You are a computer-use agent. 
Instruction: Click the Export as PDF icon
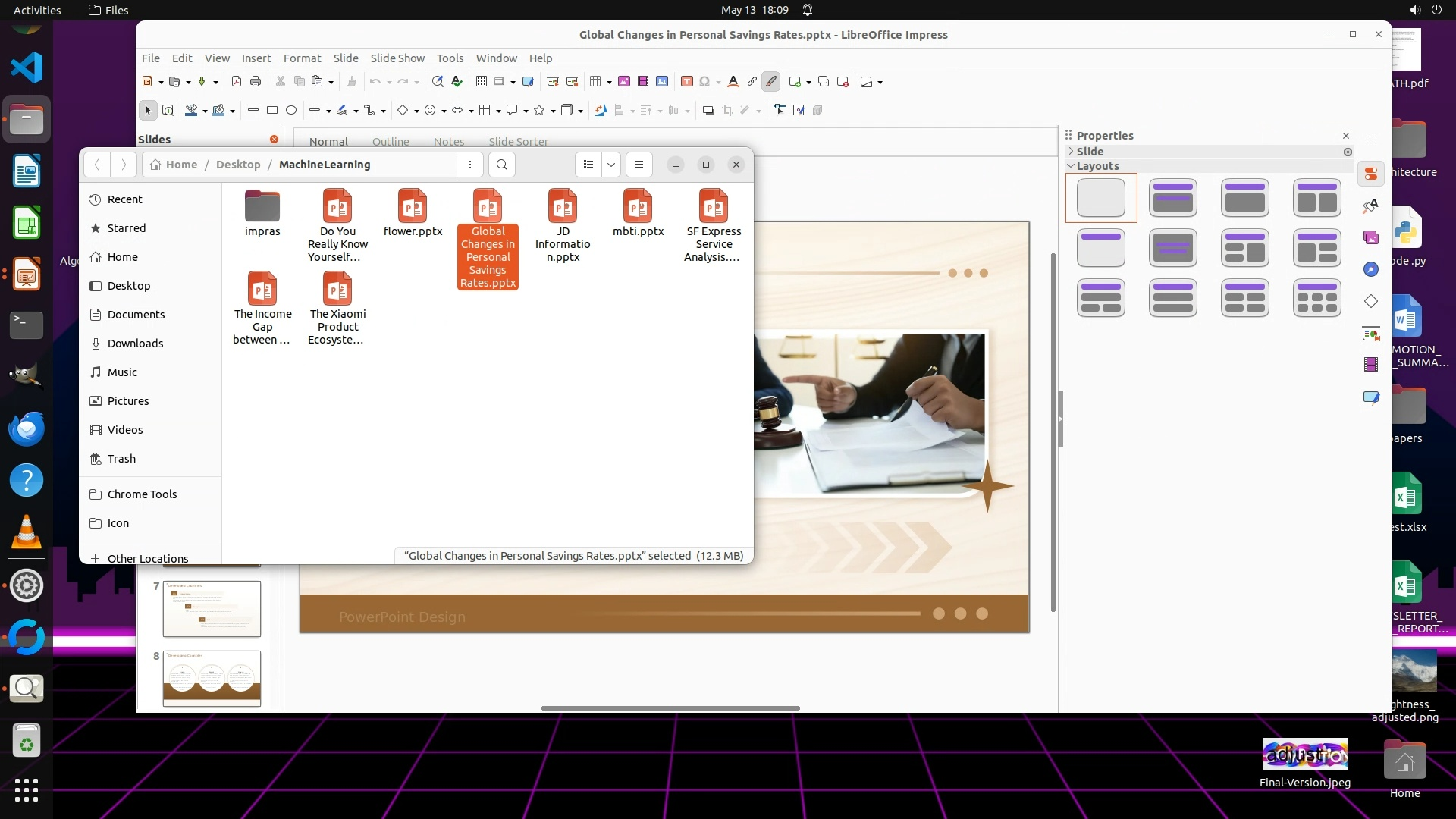236,82
